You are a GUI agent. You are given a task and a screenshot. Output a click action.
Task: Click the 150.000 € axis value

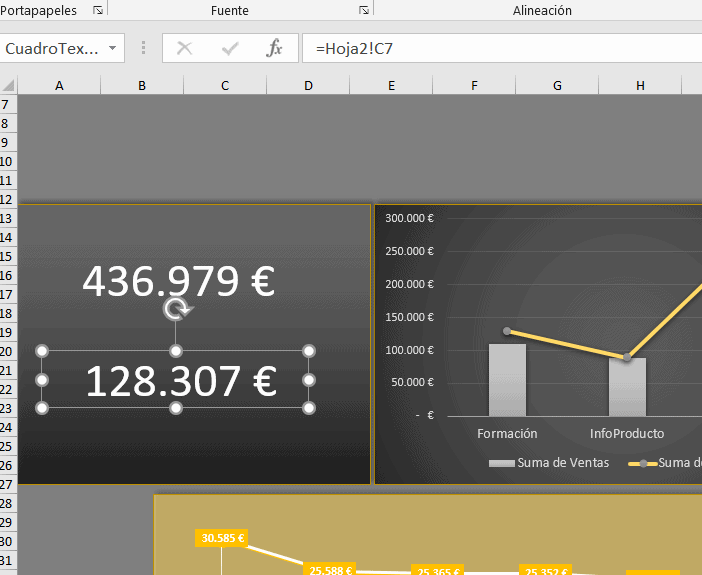(410, 317)
